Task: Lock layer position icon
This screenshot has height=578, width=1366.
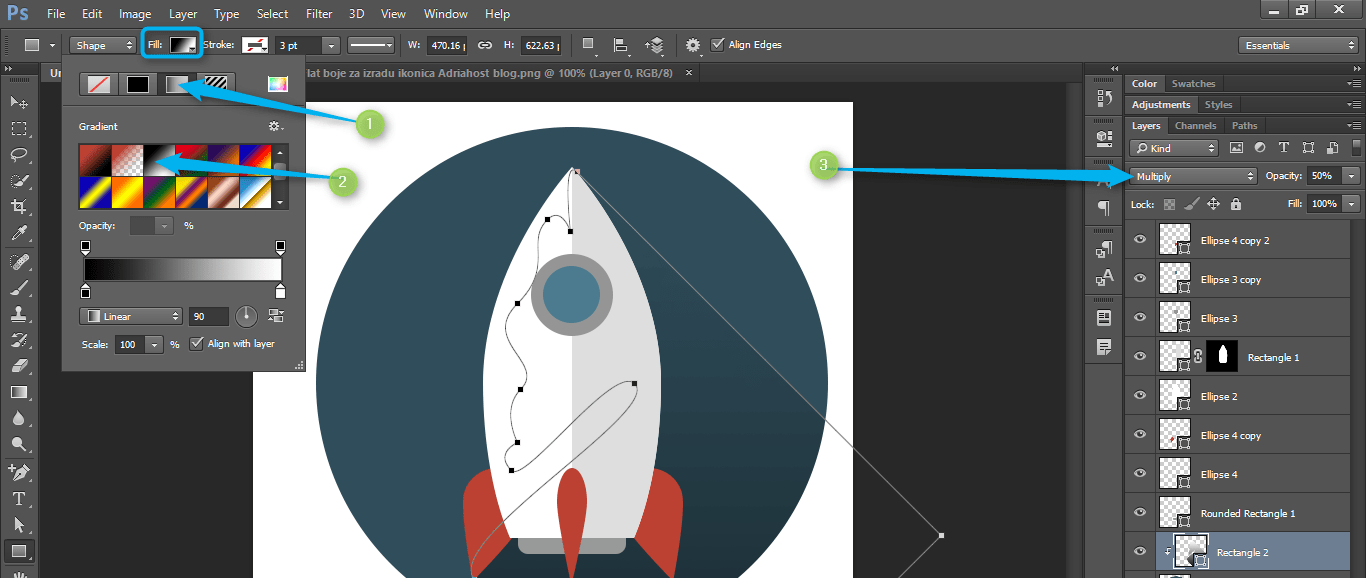Action: click(x=1213, y=204)
